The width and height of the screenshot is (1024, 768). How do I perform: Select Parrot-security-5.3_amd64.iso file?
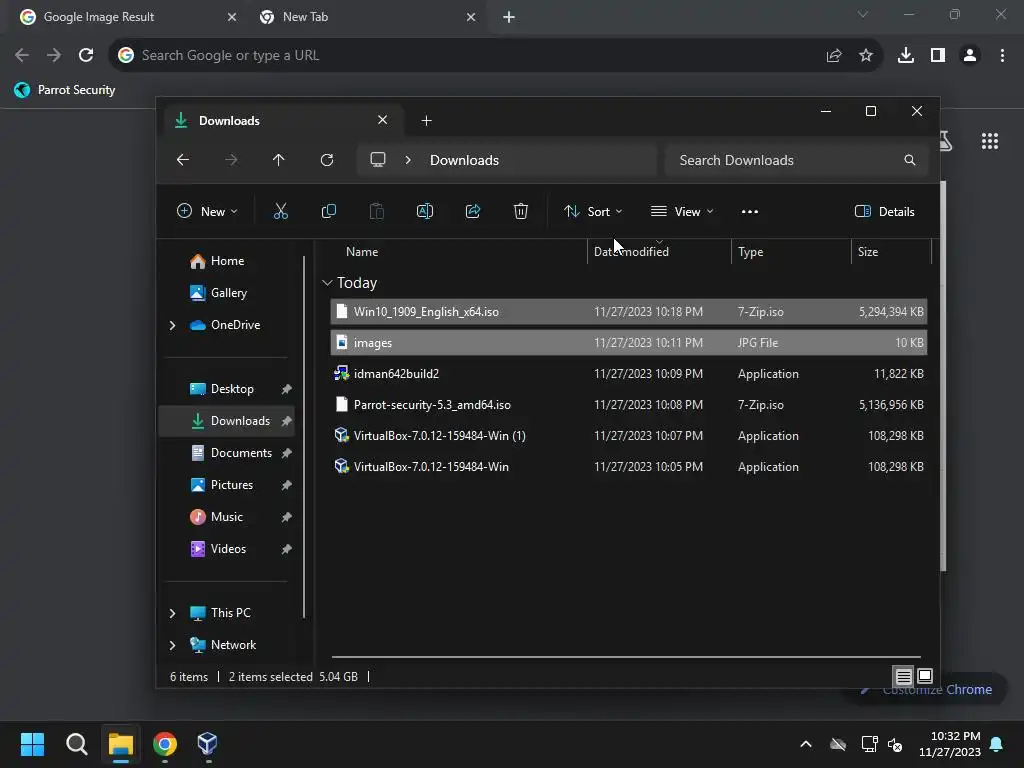point(629,405)
